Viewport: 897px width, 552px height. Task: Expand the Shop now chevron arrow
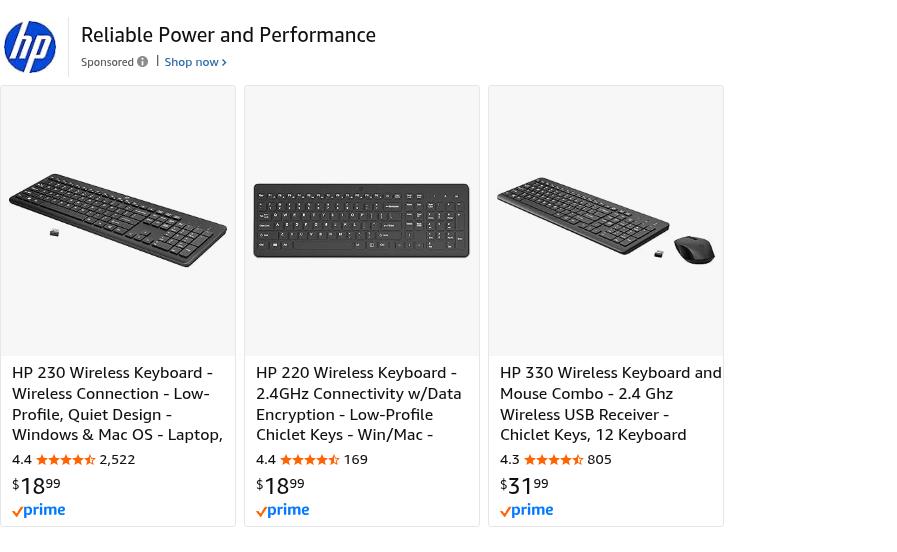click(224, 63)
